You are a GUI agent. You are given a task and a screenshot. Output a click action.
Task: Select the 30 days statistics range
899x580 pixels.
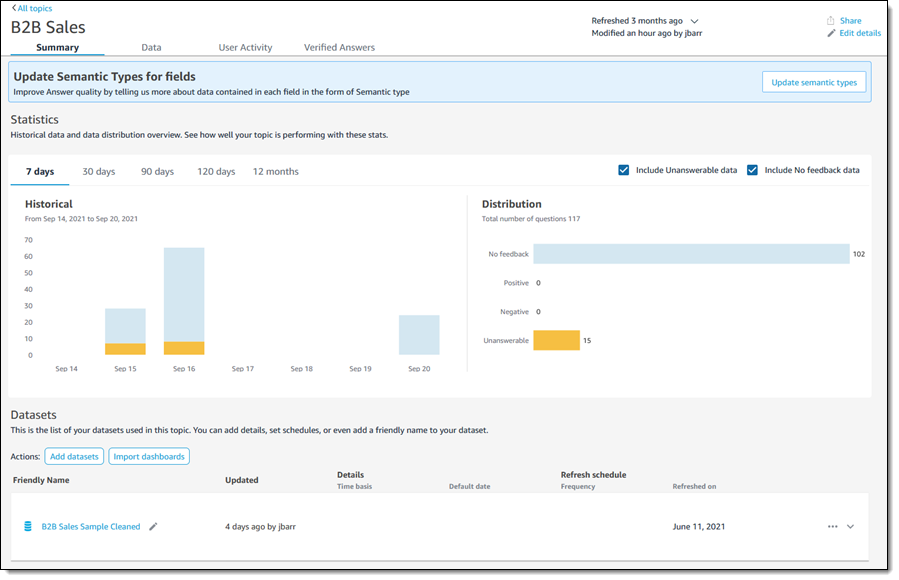point(98,171)
